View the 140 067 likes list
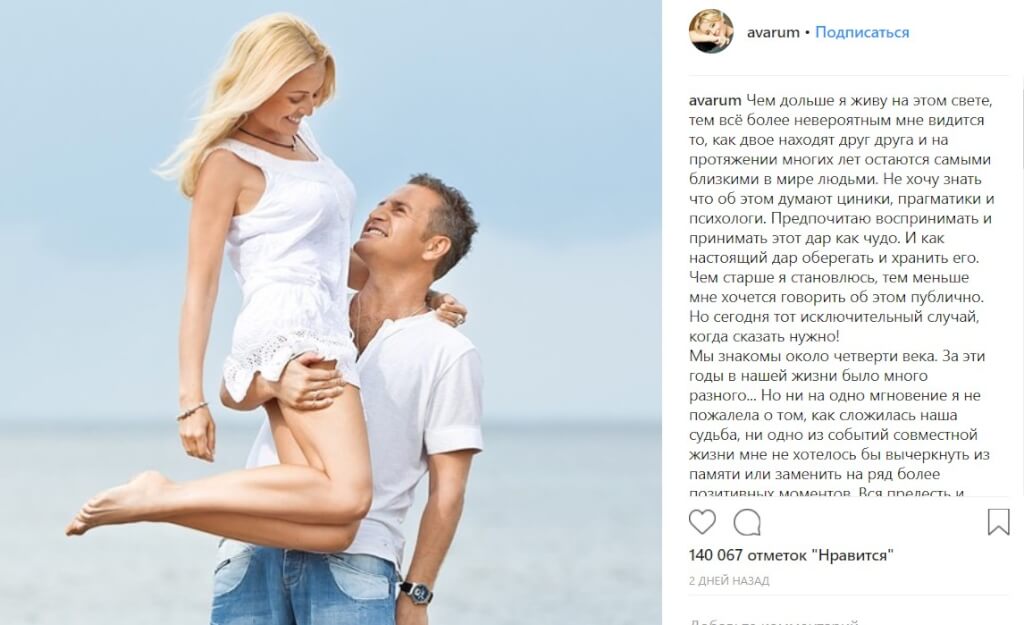This screenshot has width=1024, height=625. 791,555
